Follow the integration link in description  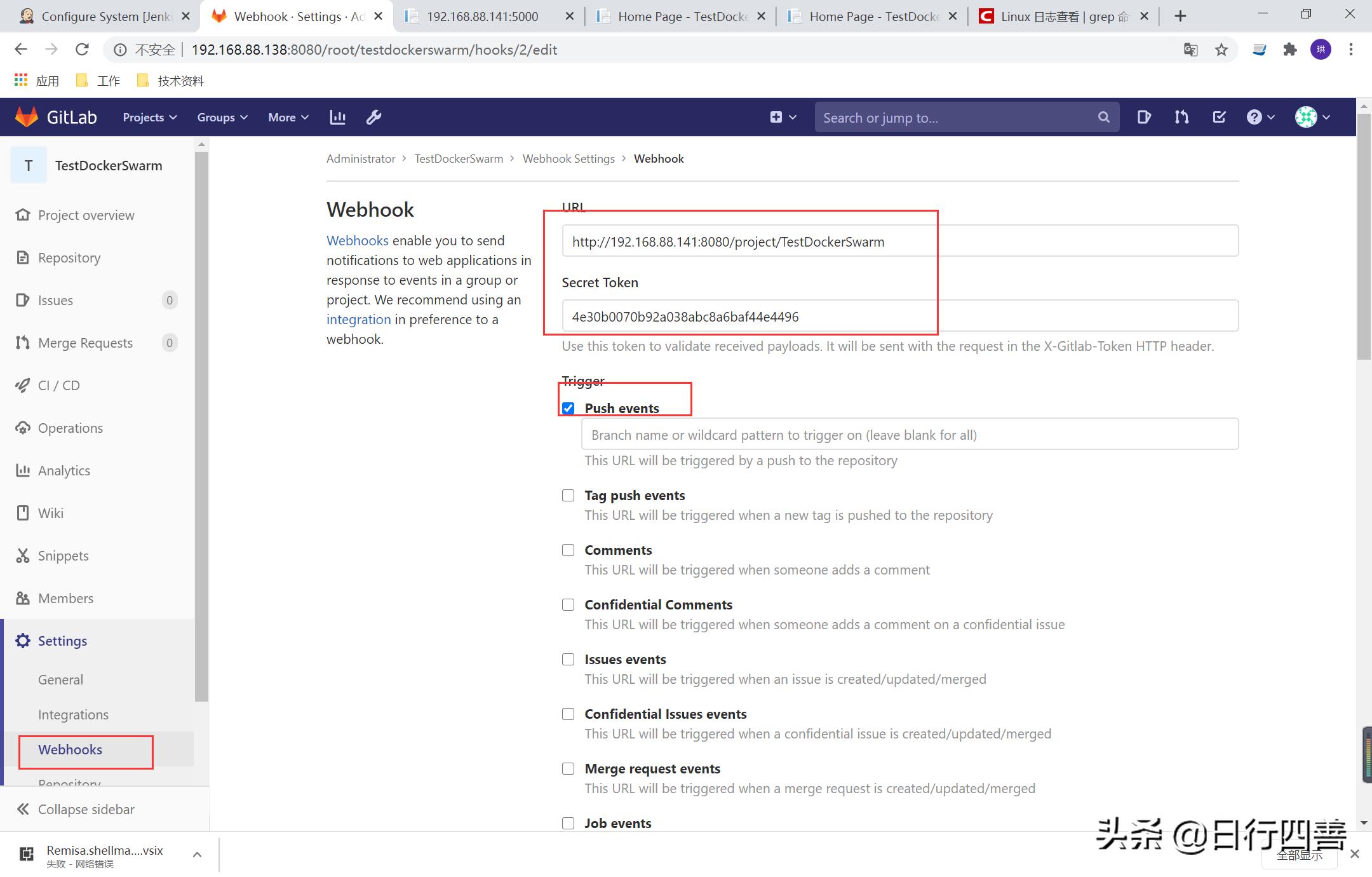pyautogui.click(x=358, y=319)
